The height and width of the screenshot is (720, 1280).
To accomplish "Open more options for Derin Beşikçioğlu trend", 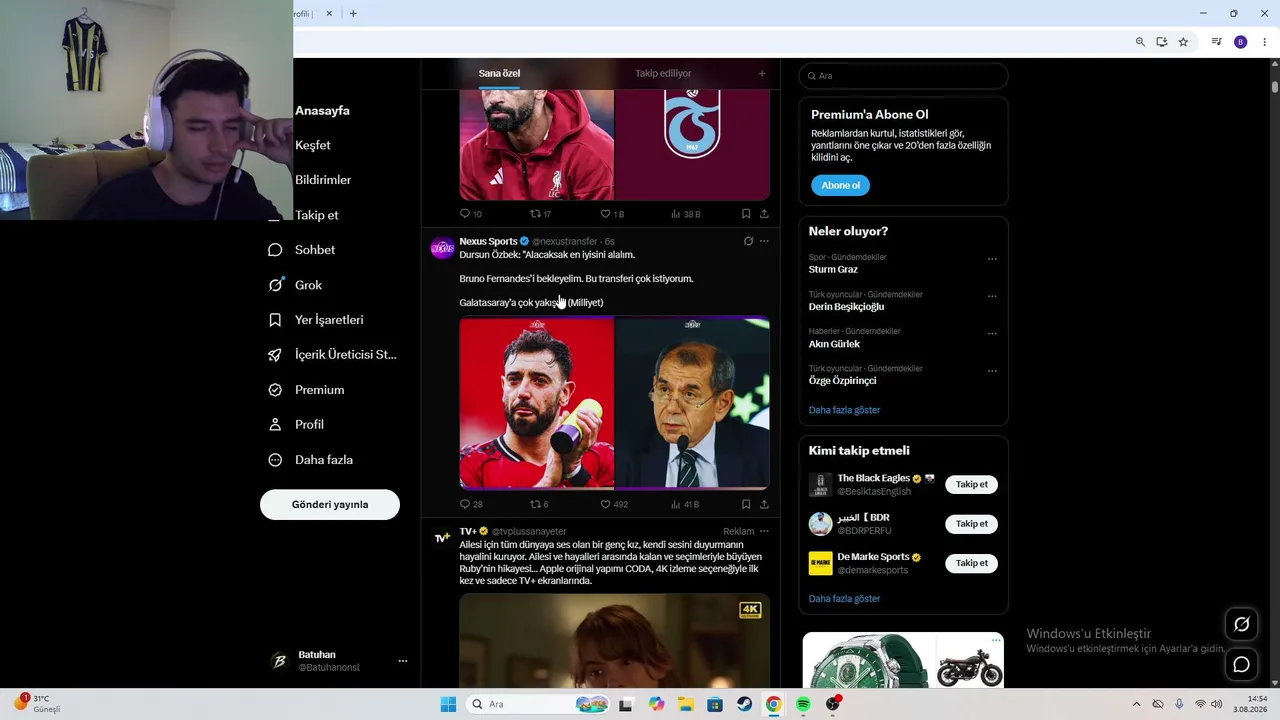I will click(992, 296).
